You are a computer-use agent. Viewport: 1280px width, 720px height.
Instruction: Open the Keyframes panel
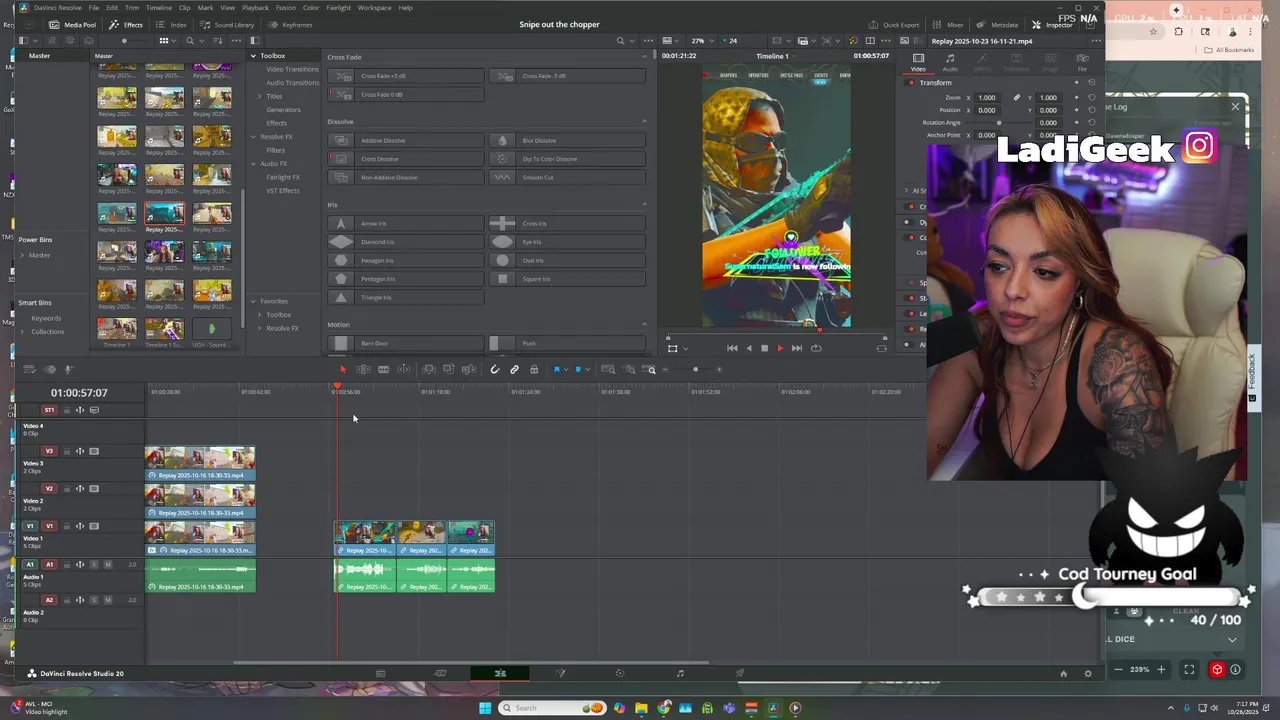(290, 24)
